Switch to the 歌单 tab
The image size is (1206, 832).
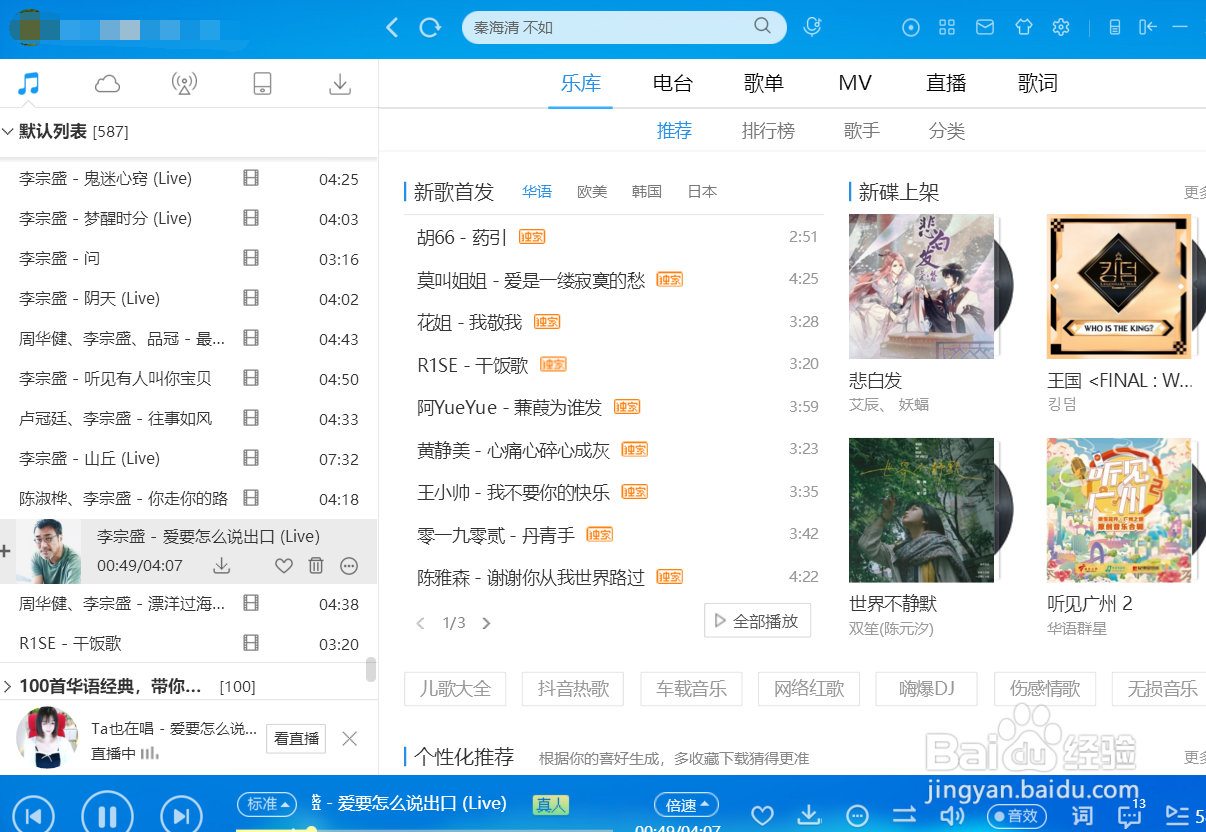click(764, 83)
